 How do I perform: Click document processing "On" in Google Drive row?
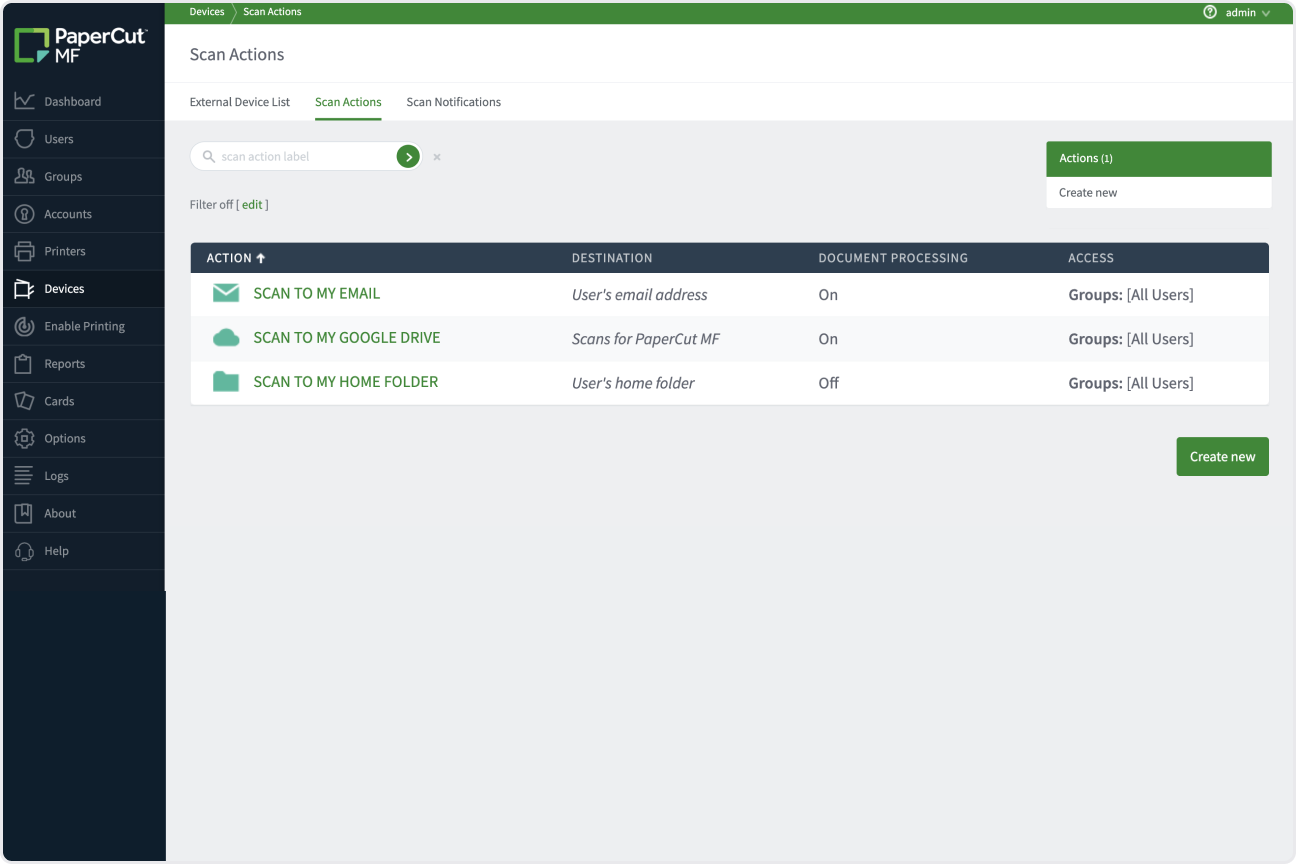coord(828,339)
